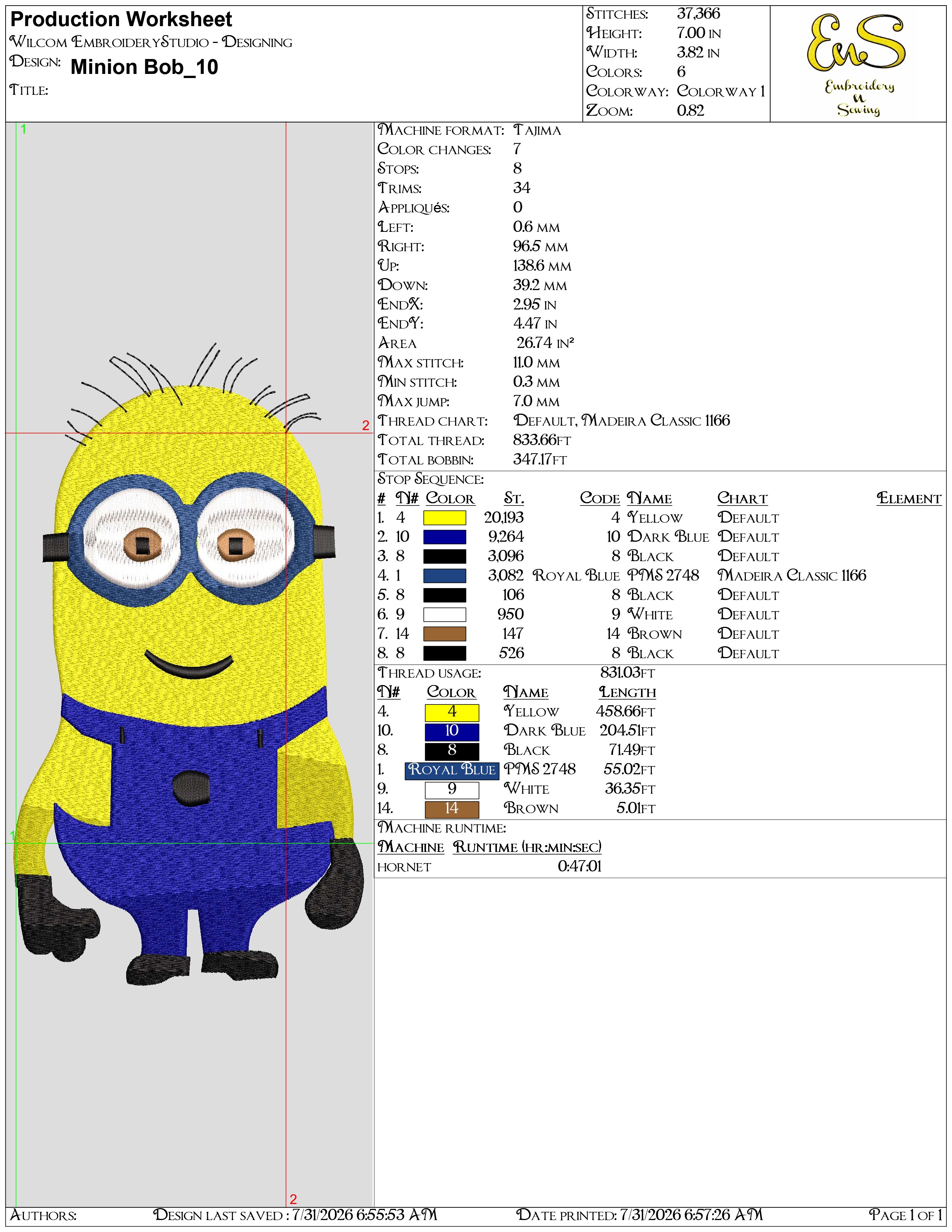Select the yellow thread usage swatch labeled 4

tap(452, 712)
